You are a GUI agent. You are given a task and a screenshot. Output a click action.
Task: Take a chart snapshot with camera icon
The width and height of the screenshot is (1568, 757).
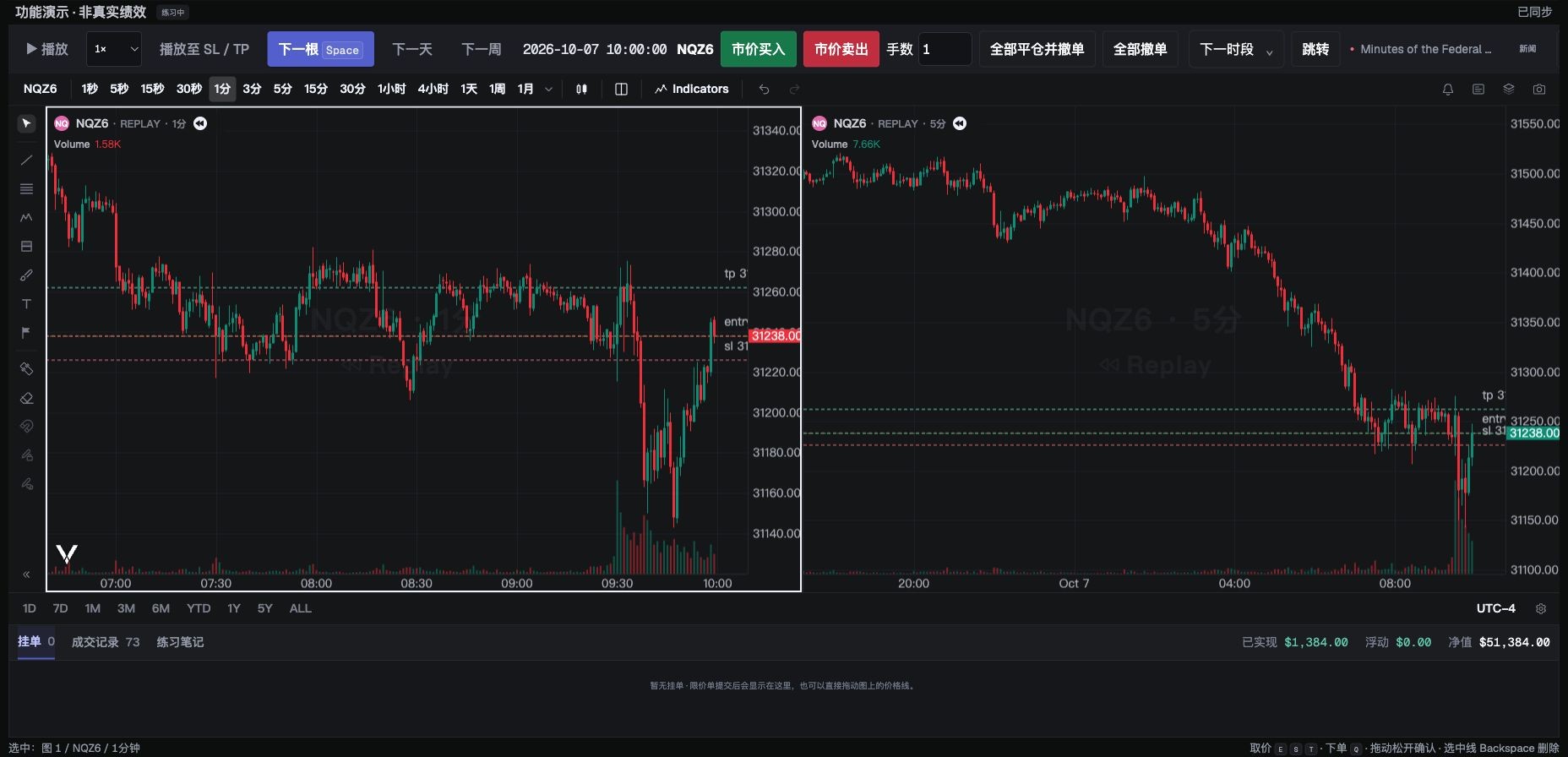pyautogui.click(x=1539, y=89)
